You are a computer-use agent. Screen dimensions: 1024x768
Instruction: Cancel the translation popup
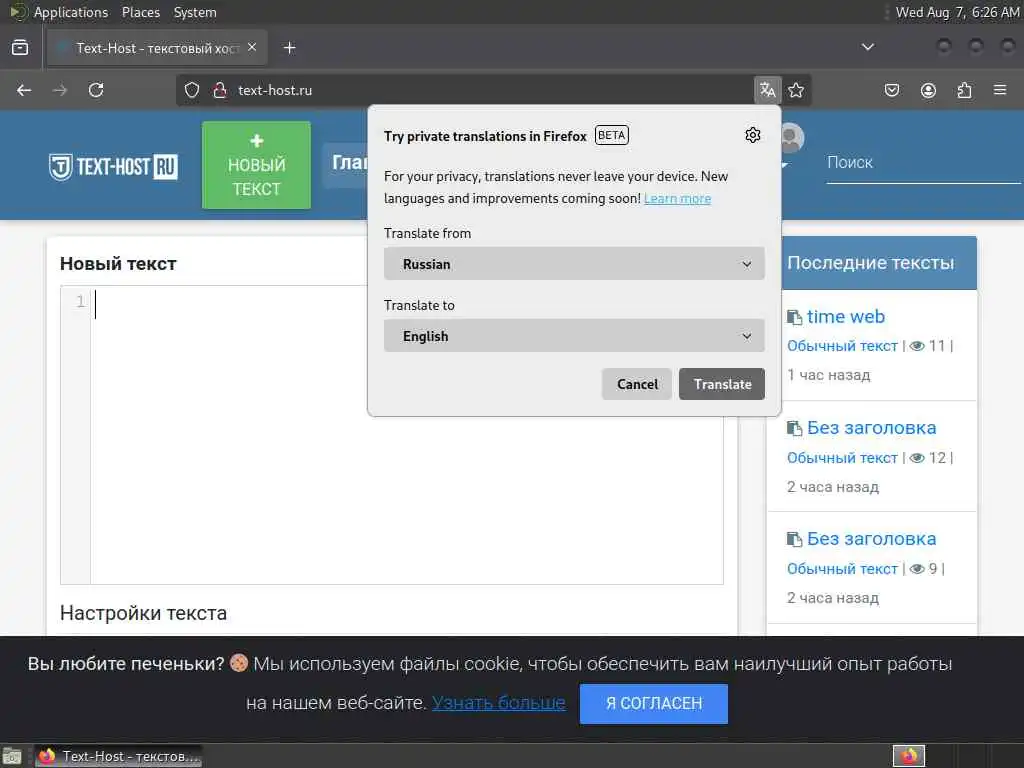(637, 384)
